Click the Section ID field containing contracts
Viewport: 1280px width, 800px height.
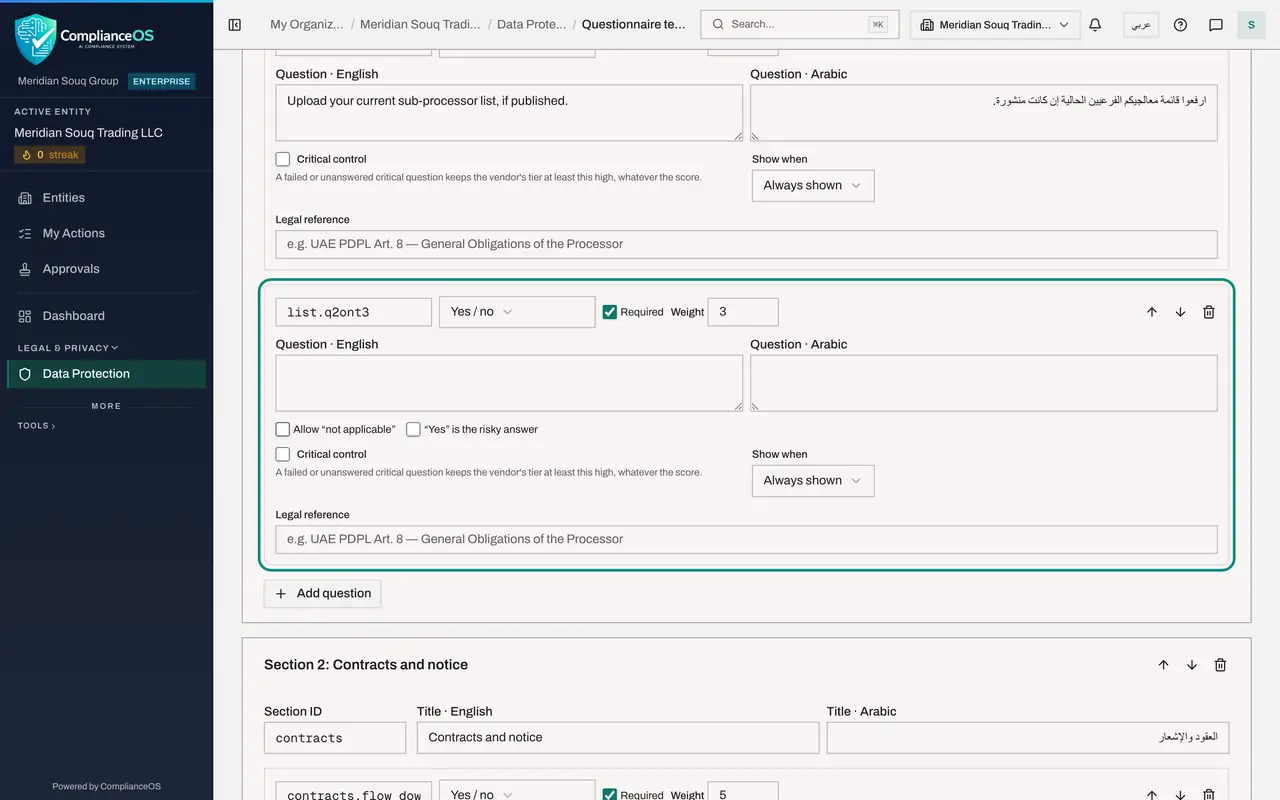pyautogui.click(x=335, y=738)
